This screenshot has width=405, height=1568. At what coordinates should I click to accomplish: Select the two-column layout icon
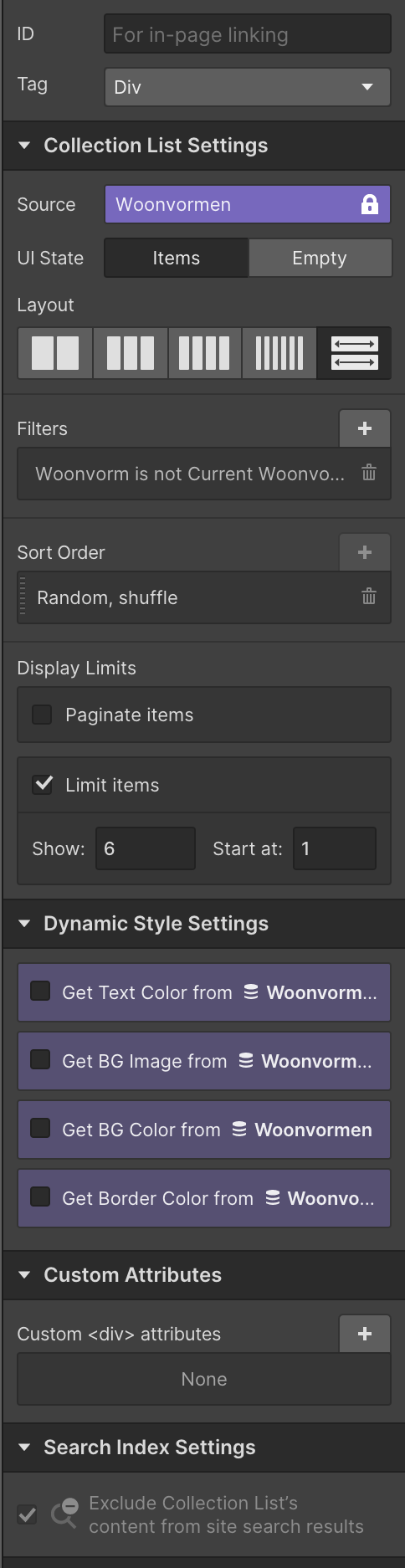pyautogui.click(x=55, y=353)
